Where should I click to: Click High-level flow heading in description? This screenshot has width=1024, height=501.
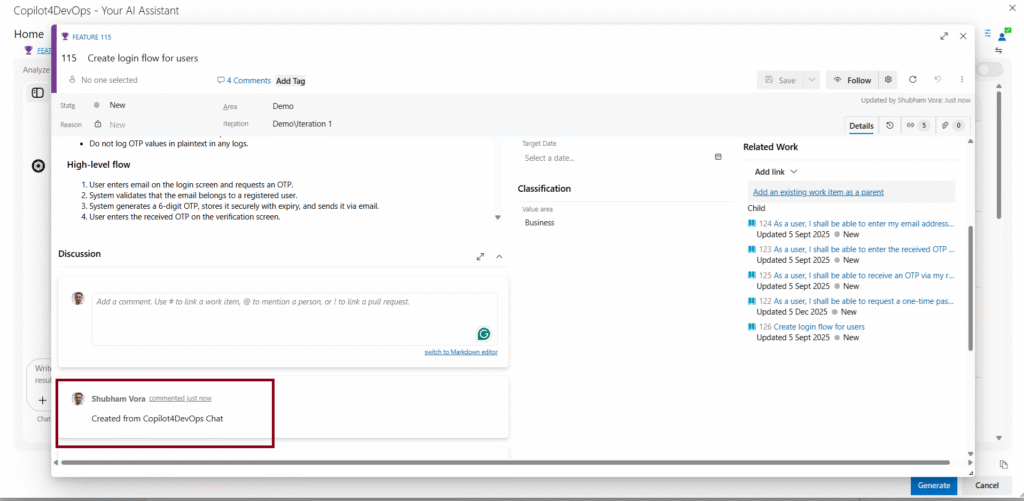(99, 165)
